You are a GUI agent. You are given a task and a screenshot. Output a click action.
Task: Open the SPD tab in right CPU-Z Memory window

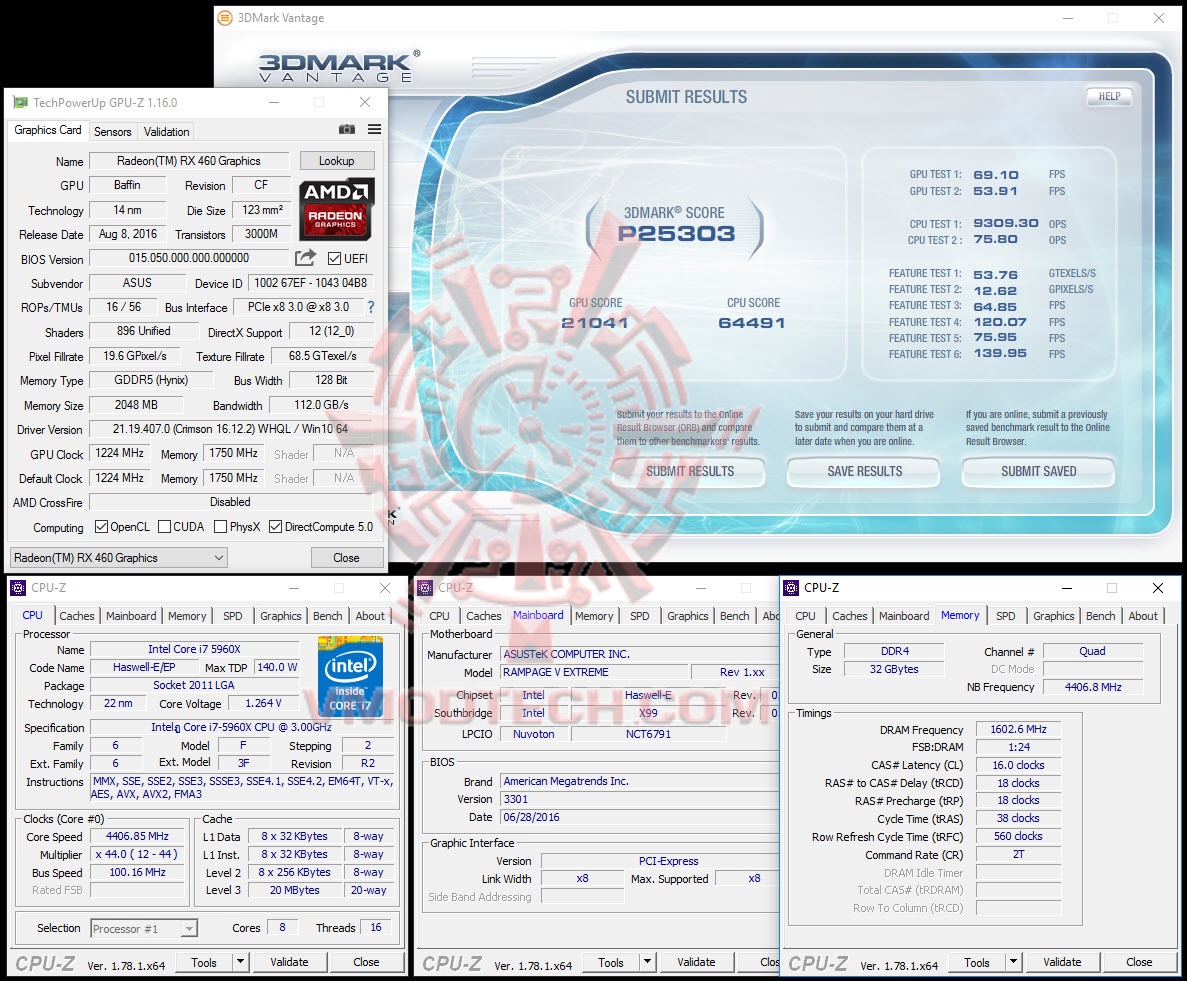point(1005,616)
